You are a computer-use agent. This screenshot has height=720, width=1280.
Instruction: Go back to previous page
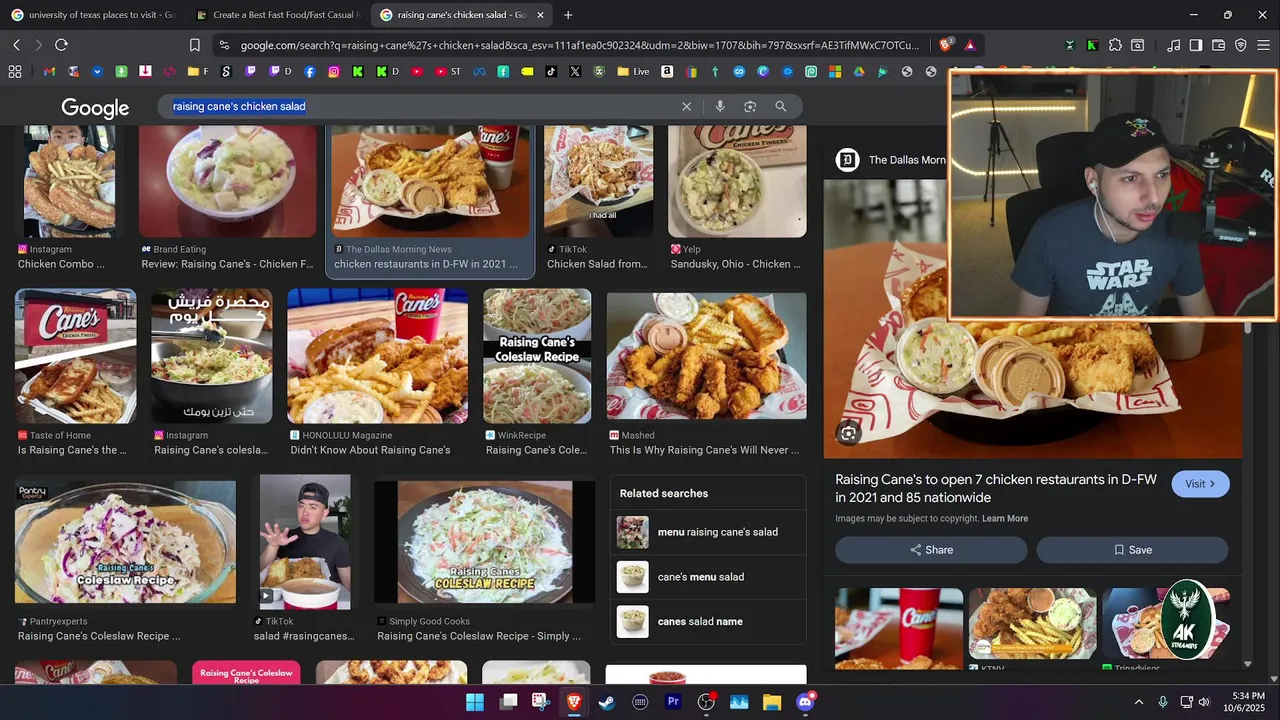pyautogui.click(x=16, y=45)
